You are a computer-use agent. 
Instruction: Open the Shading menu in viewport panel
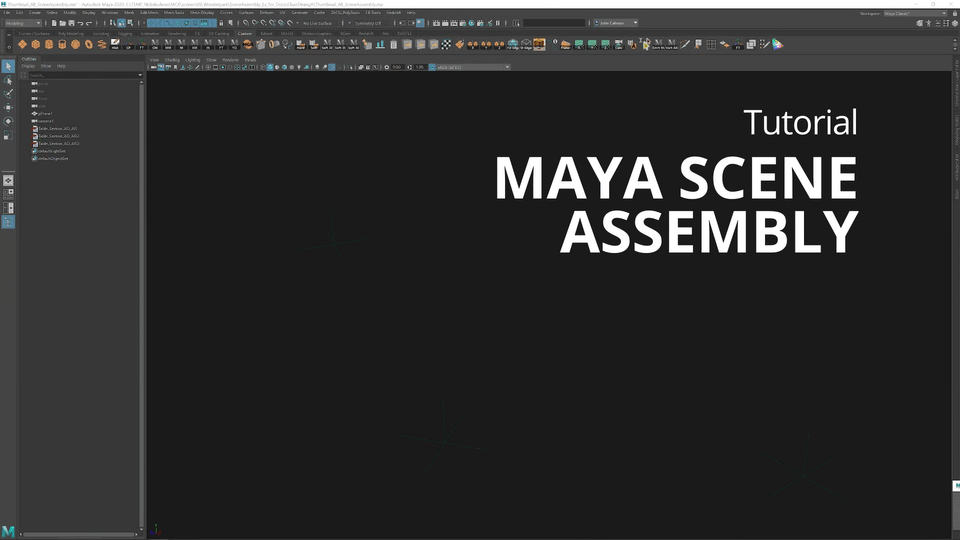[172, 59]
